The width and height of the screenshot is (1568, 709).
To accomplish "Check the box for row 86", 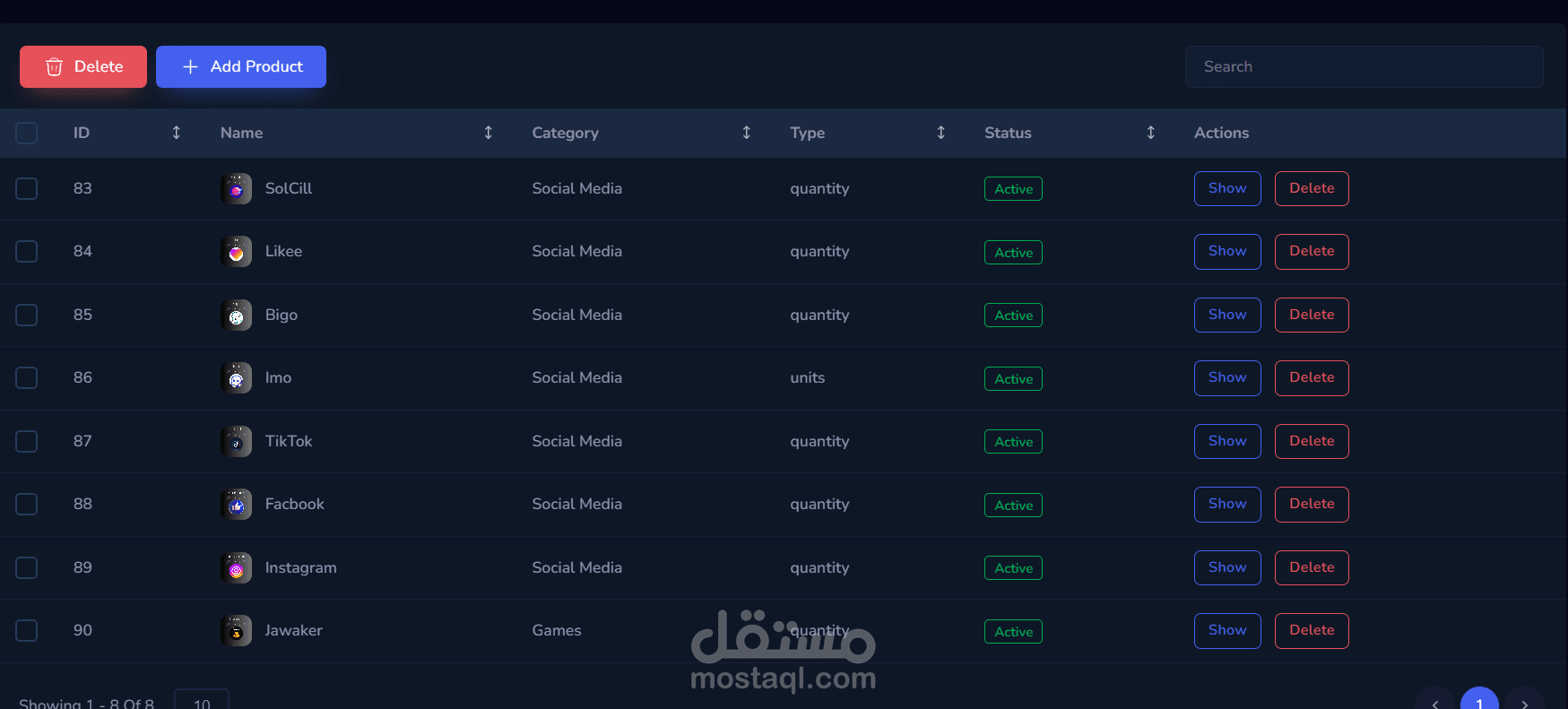I will point(27,378).
